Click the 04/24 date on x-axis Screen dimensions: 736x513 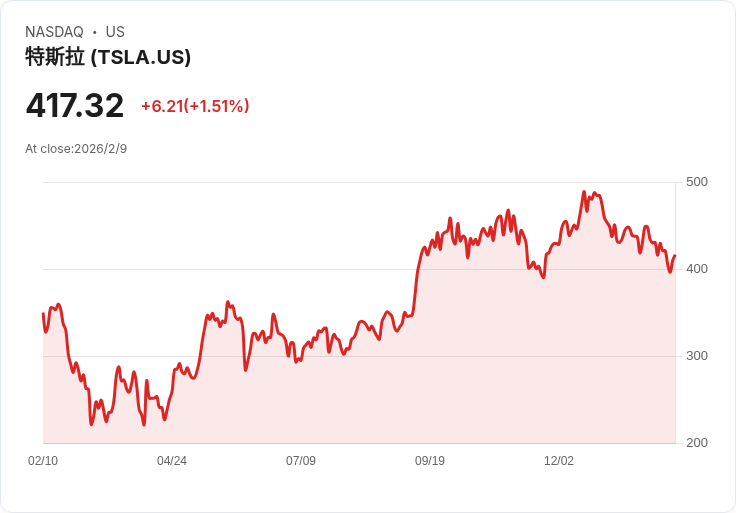pyautogui.click(x=172, y=461)
